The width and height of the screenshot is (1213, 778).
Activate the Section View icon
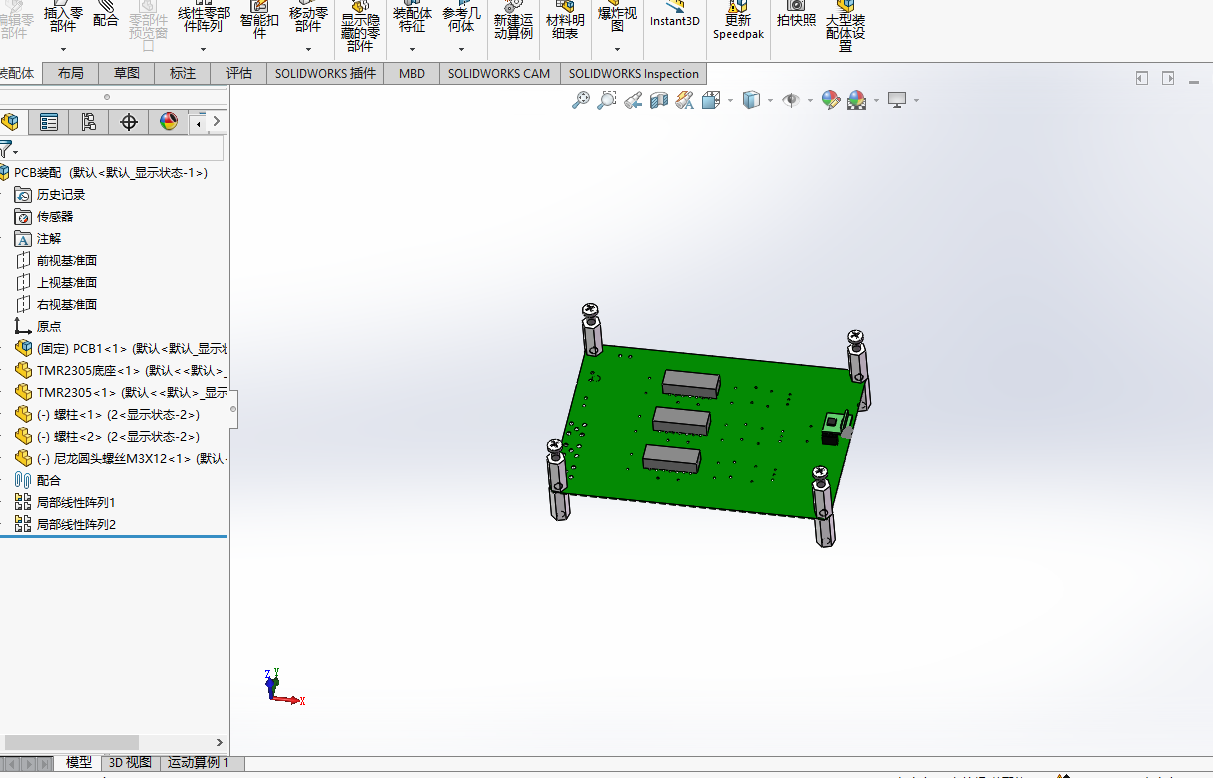click(x=659, y=100)
